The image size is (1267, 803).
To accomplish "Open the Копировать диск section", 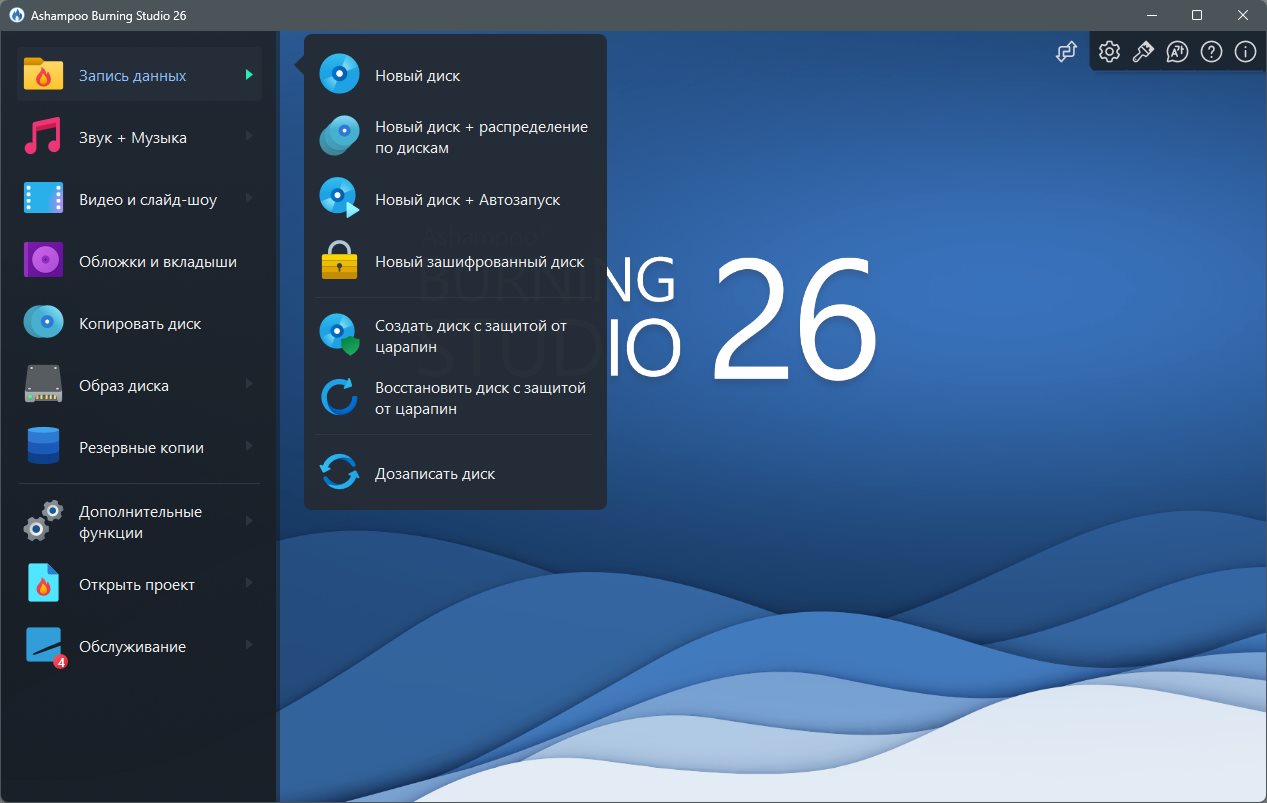I will (140, 324).
